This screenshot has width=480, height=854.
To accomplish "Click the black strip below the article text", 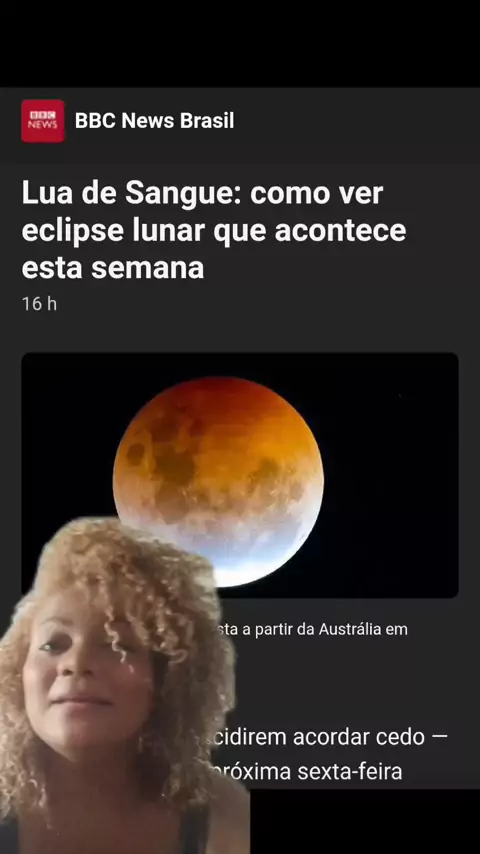I will tap(365, 821).
